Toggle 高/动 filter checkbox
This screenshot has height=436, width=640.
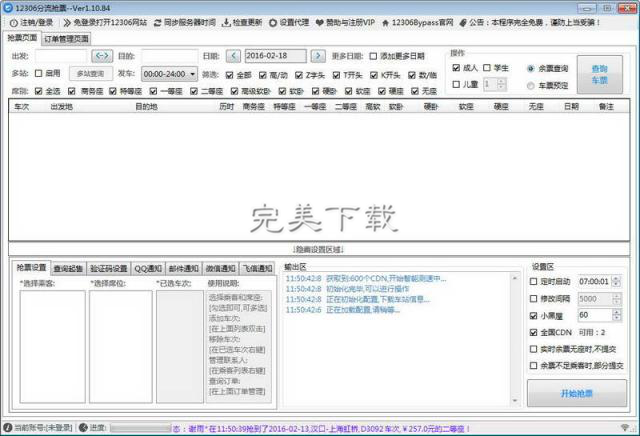pos(262,75)
